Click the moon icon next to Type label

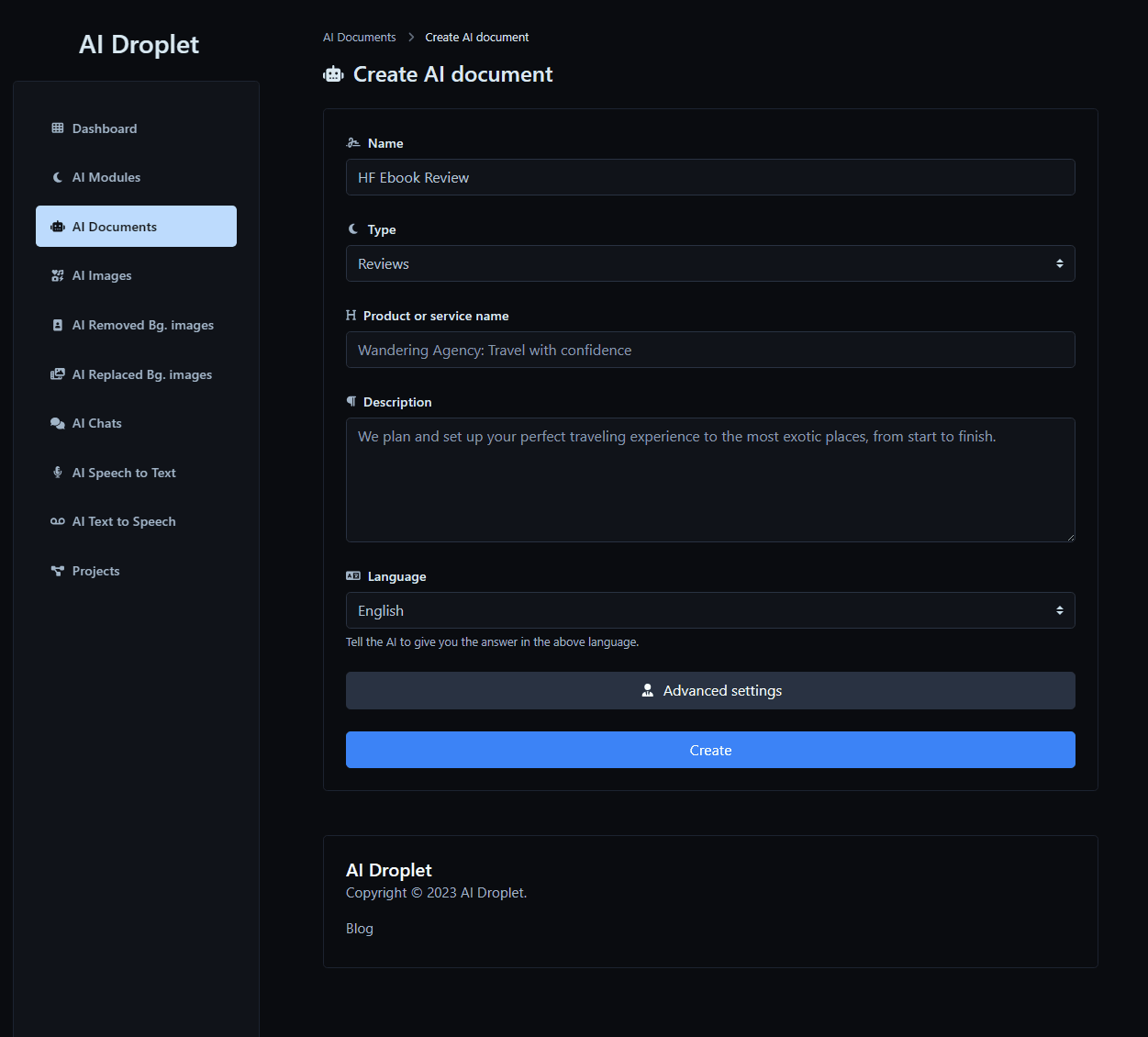(x=353, y=229)
